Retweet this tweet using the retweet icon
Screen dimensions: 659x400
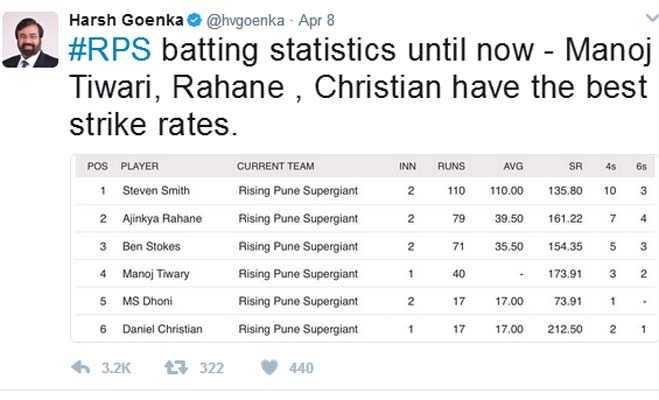(176, 368)
